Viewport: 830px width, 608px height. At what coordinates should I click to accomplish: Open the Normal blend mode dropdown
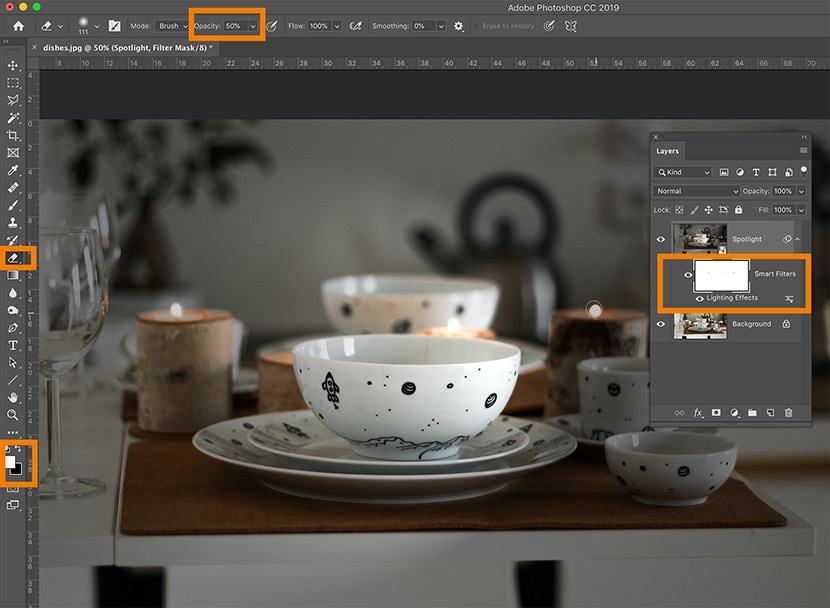(x=696, y=191)
